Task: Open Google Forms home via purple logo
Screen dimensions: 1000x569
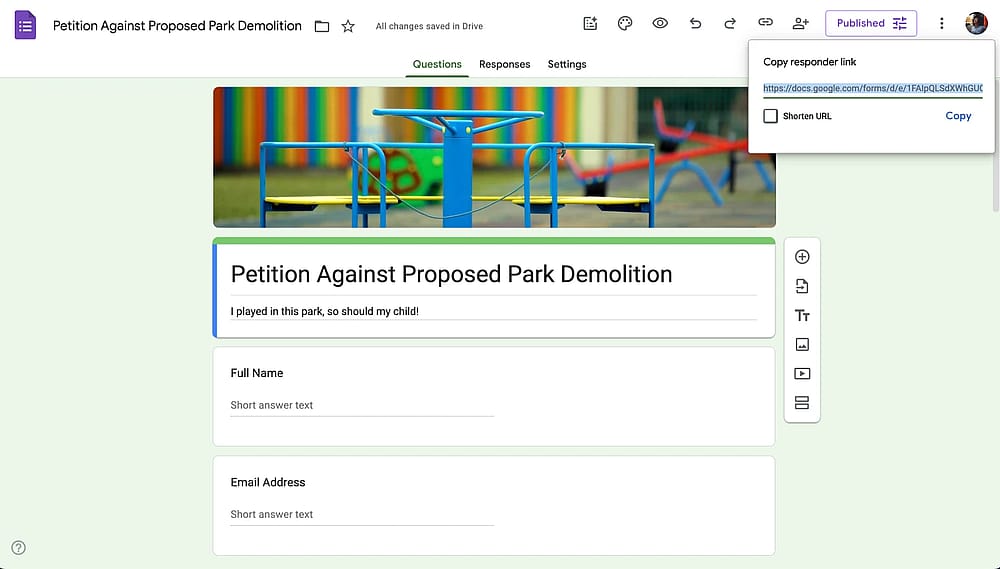Action: [x=26, y=26]
